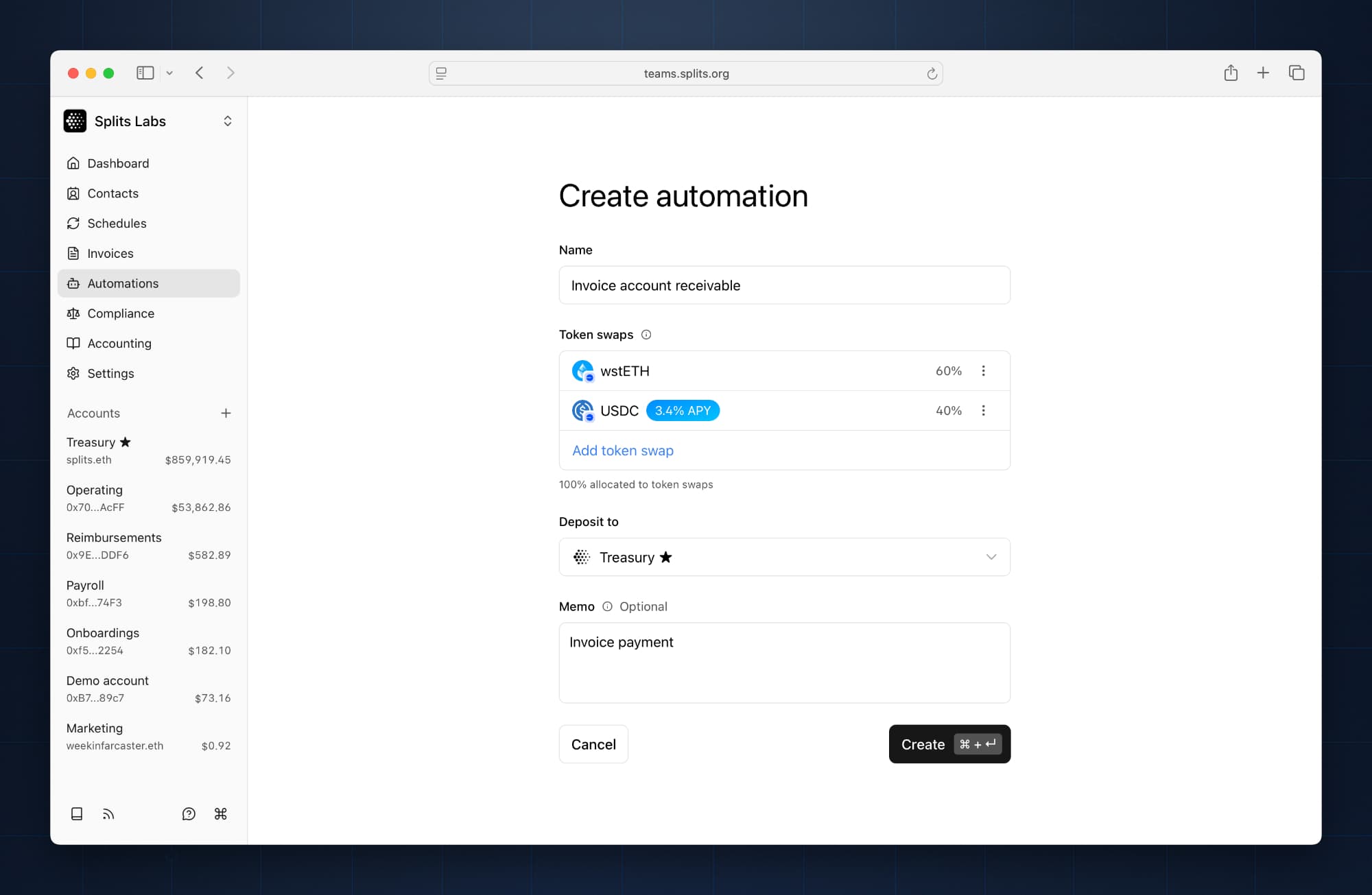Open USDC swap options menu
This screenshot has height=895, width=1372.
tap(983, 411)
